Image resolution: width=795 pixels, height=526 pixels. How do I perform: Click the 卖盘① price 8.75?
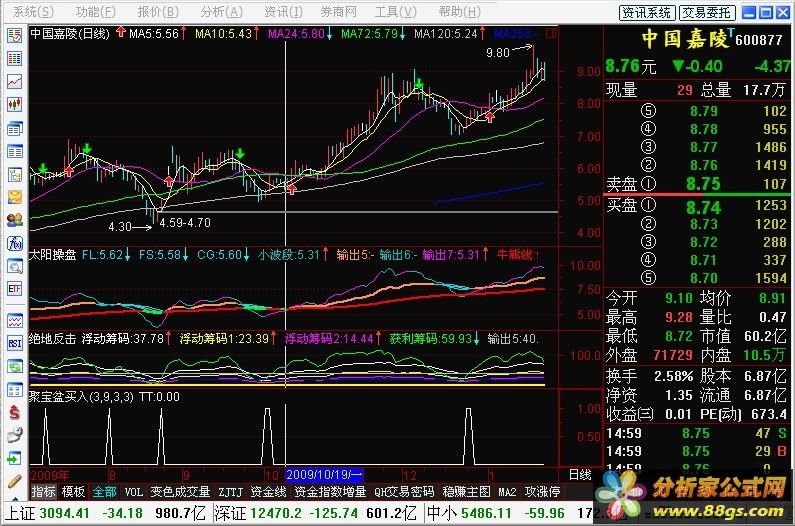(703, 184)
